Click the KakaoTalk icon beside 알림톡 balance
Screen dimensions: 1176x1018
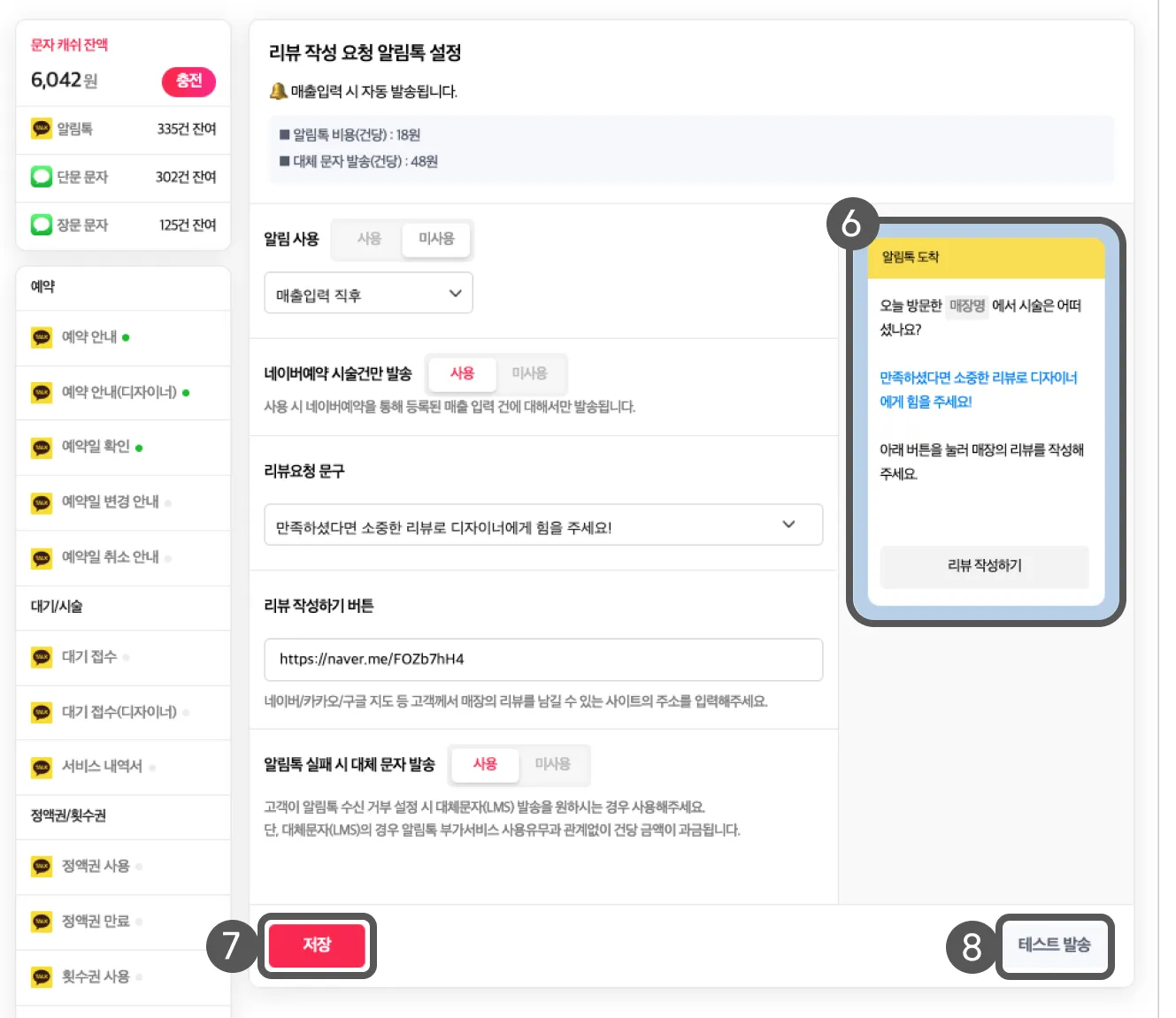coord(42,128)
